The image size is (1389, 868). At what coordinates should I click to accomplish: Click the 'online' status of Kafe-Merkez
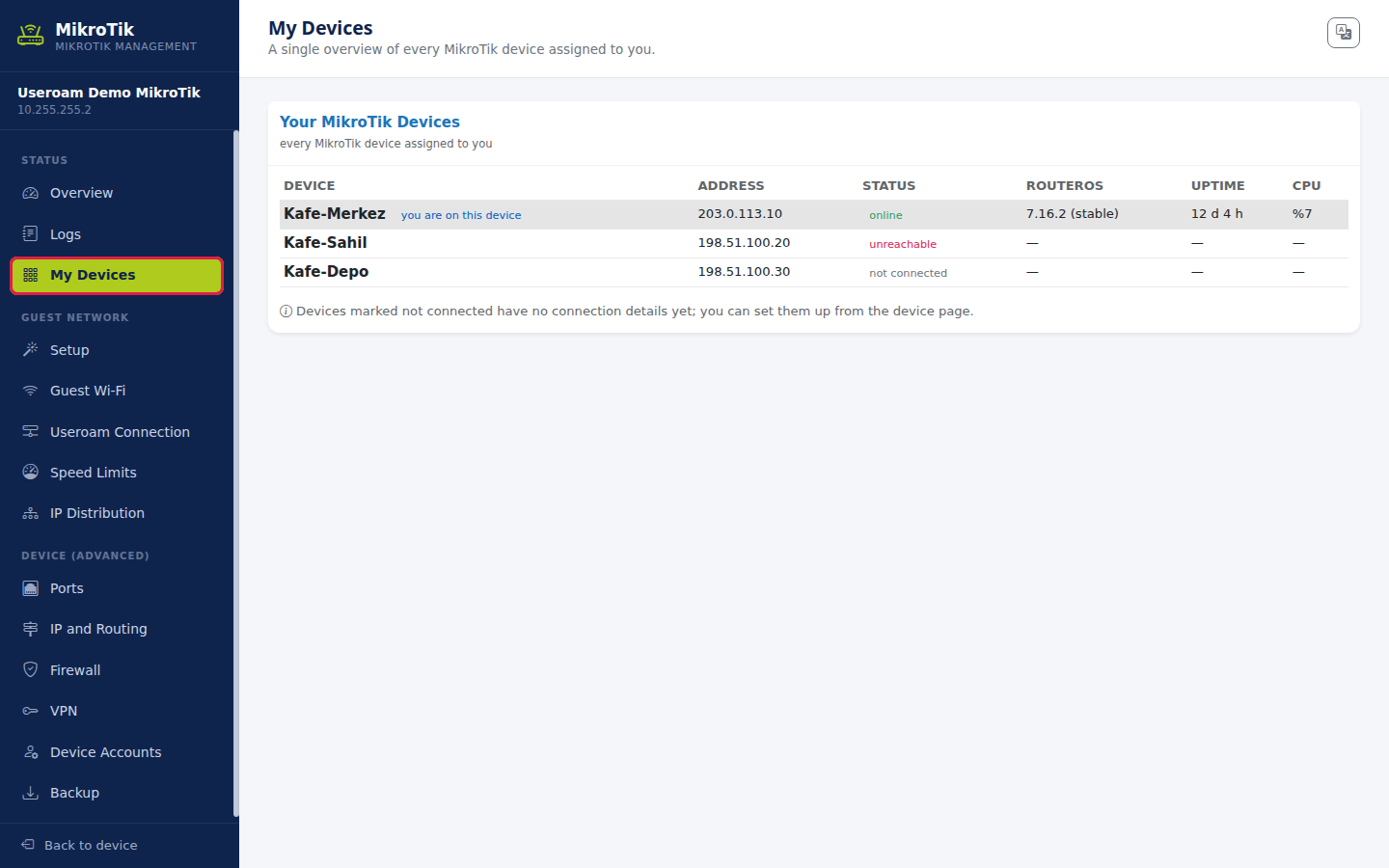(x=885, y=215)
